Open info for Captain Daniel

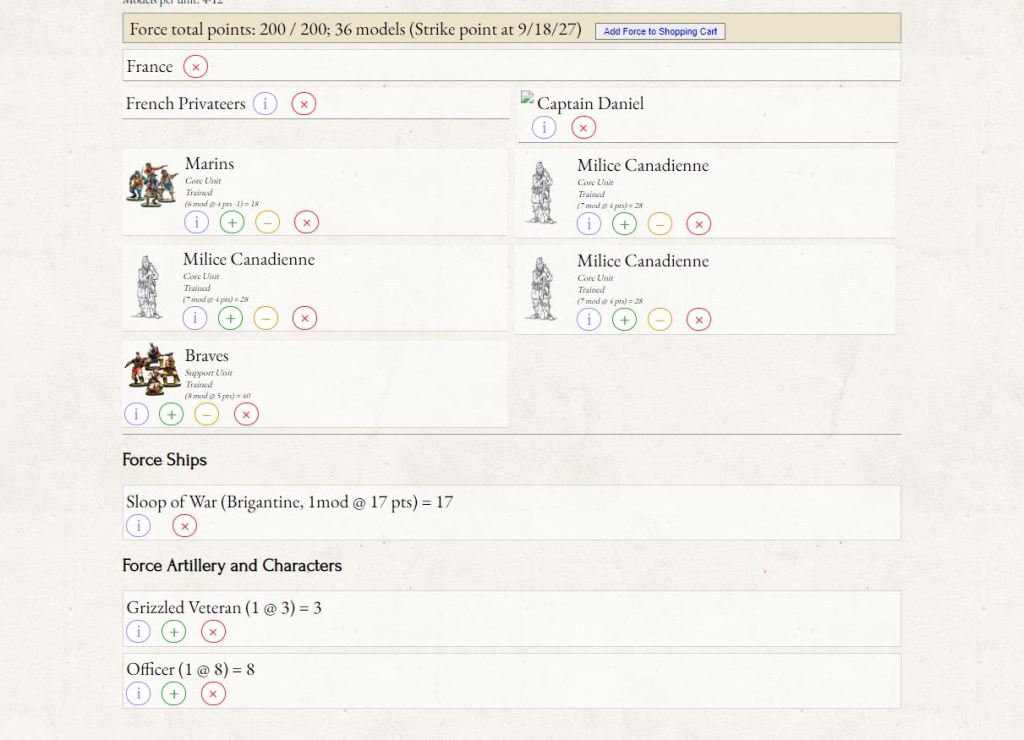(x=544, y=127)
